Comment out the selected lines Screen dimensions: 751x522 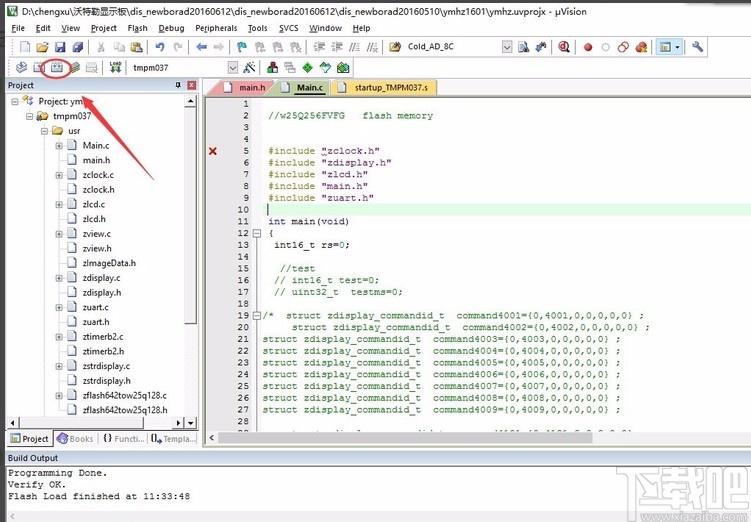click(x=354, y=47)
